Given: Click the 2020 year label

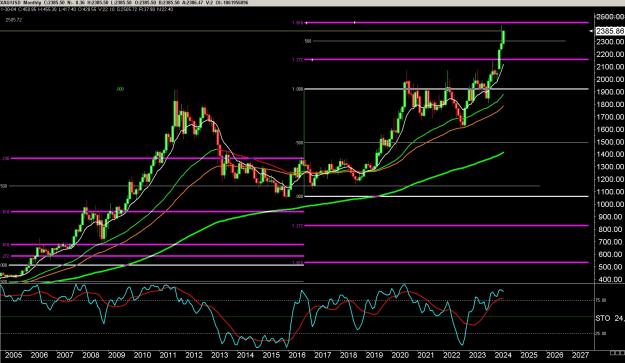Looking at the screenshot, I should point(400,355).
